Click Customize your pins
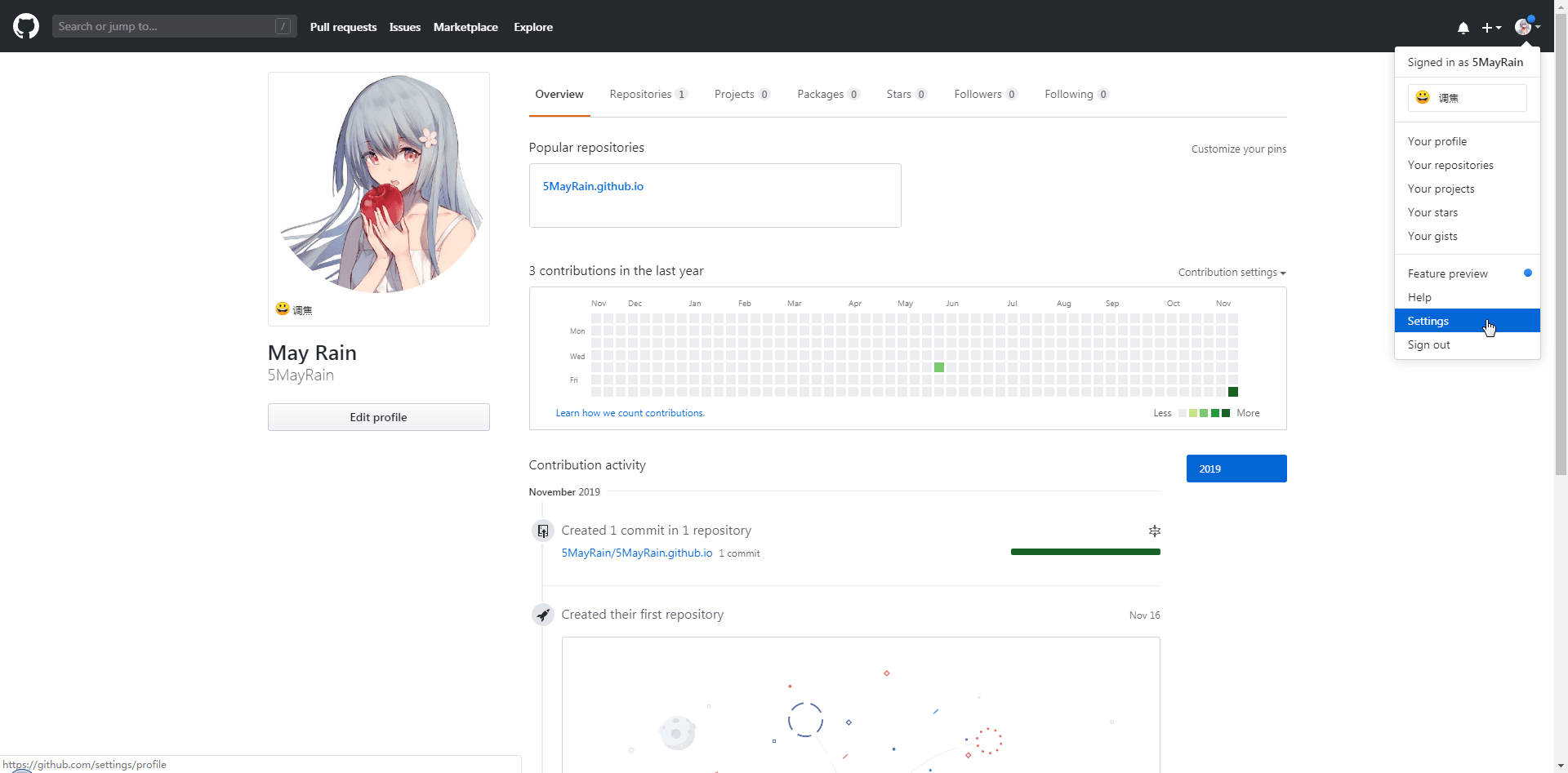Image resolution: width=1568 pixels, height=773 pixels. click(x=1238, y=149)
